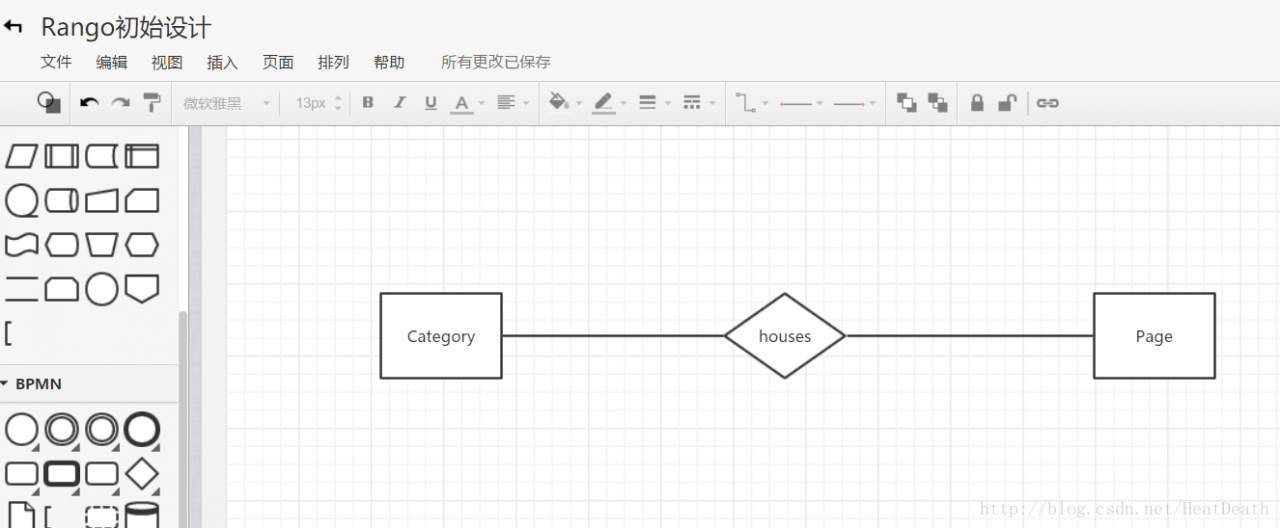Toggle italic text formatting
The width and height of the screenshot is (1280, 528).
[x=399, y=103]
